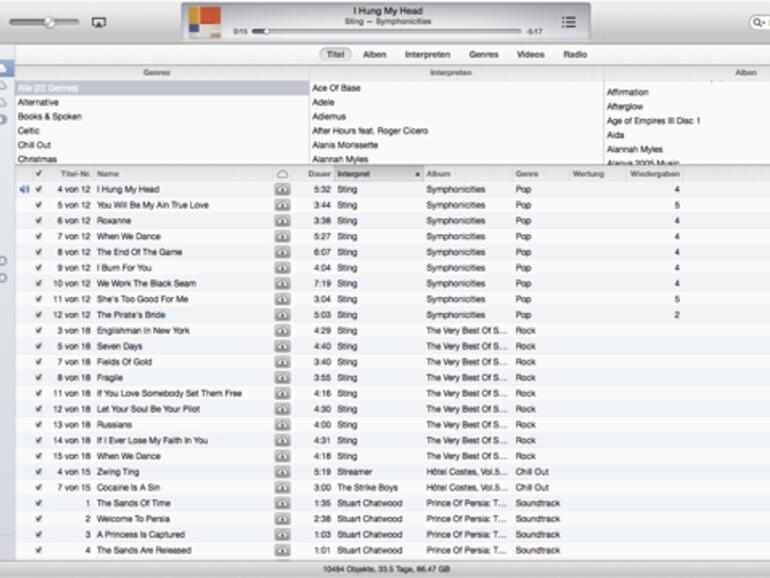Sort tracks by Titel-Nr. column header
Screen dimensions: 770x578
75,174
